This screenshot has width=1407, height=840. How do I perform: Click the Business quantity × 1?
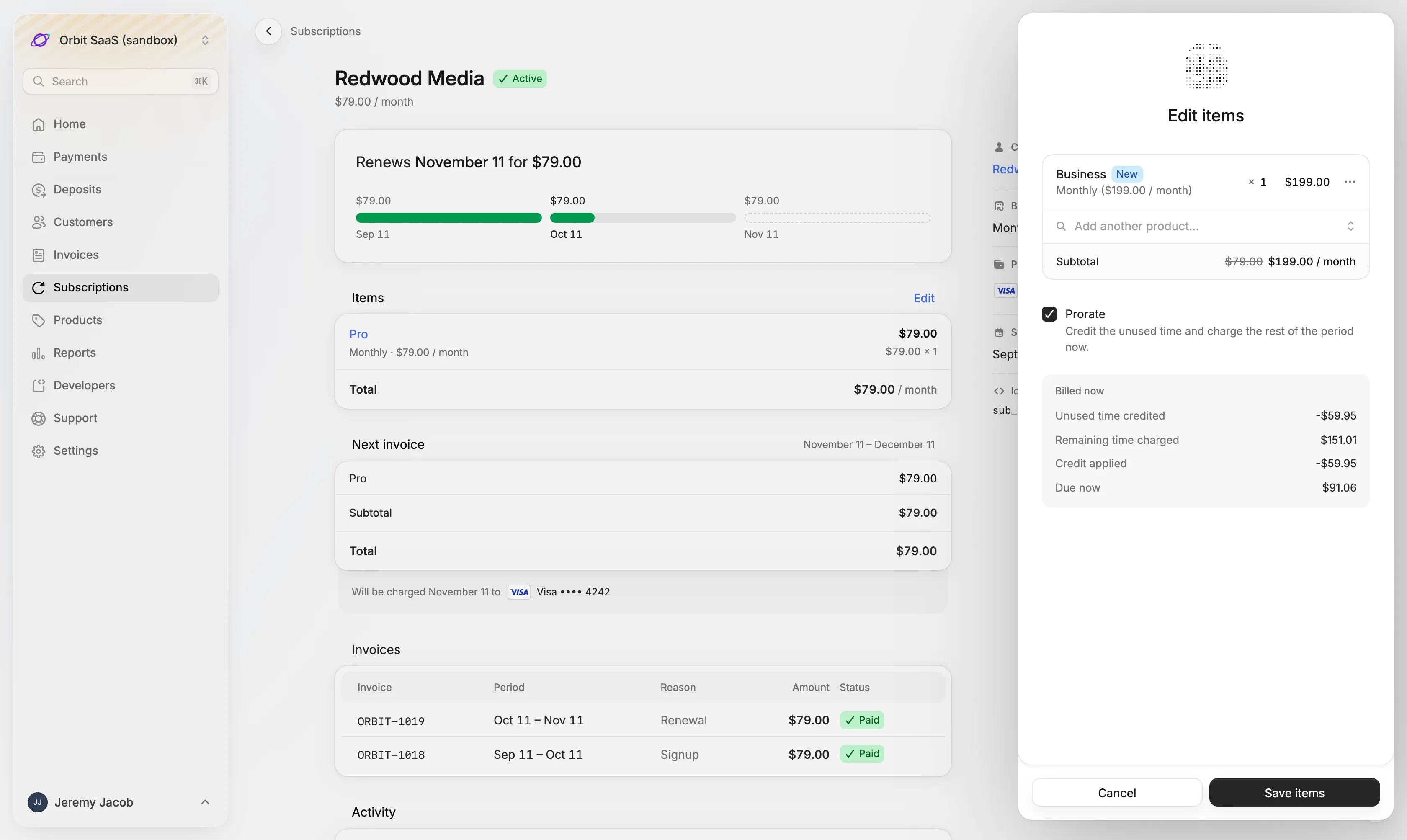tap(1257, 182)
